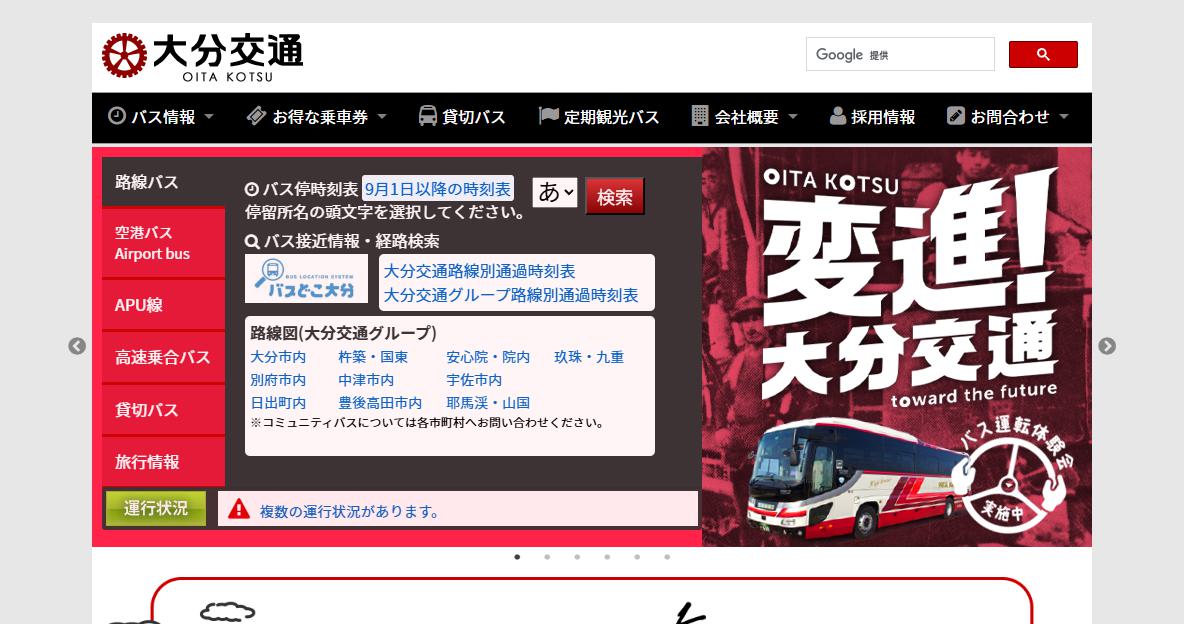Open 安心院・院内 route map link
1184x624 pixels.
tap(488, 357)
